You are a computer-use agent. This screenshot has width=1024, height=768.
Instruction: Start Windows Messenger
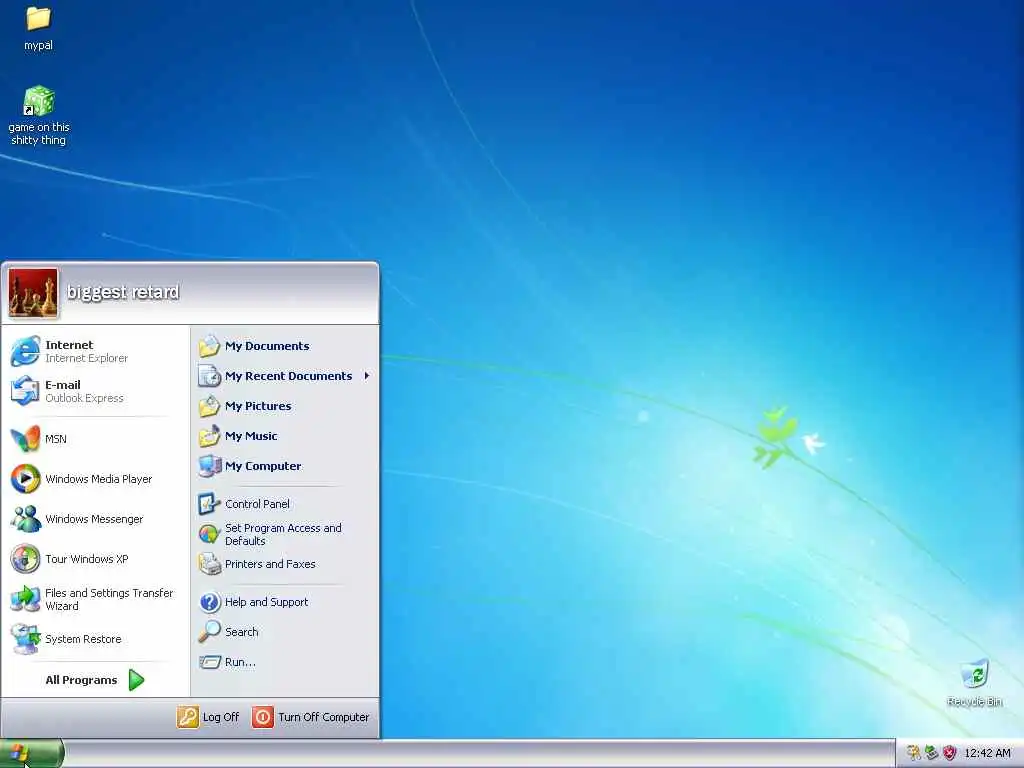pos(95,519)
